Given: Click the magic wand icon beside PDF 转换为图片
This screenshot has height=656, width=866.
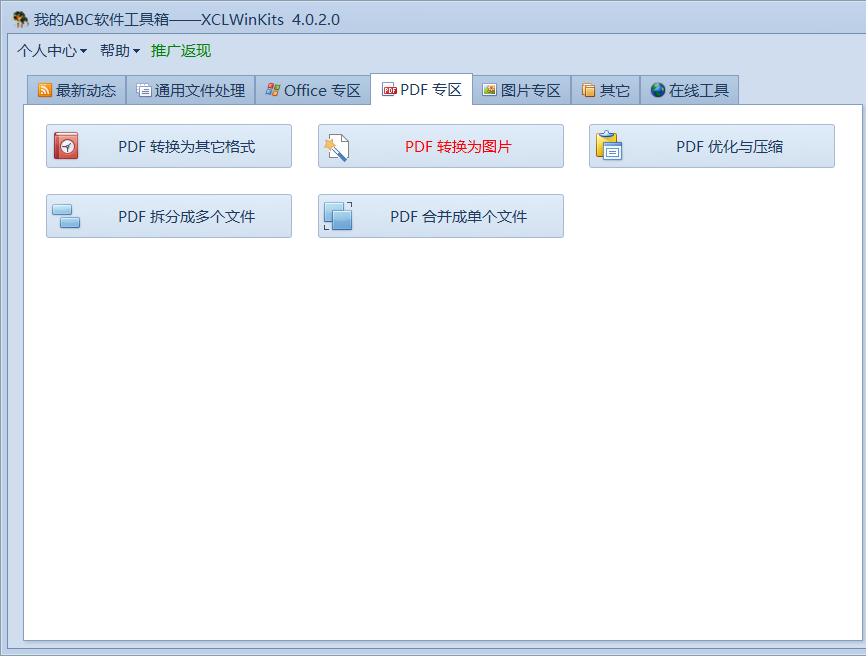Looking at the screenshot, I should [x=335, y=145].
